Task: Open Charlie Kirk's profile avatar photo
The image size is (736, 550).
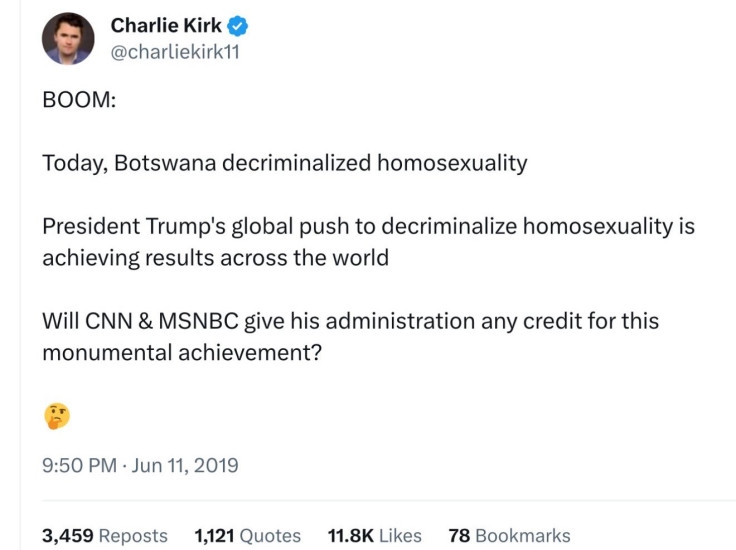Action: point(68,38)
